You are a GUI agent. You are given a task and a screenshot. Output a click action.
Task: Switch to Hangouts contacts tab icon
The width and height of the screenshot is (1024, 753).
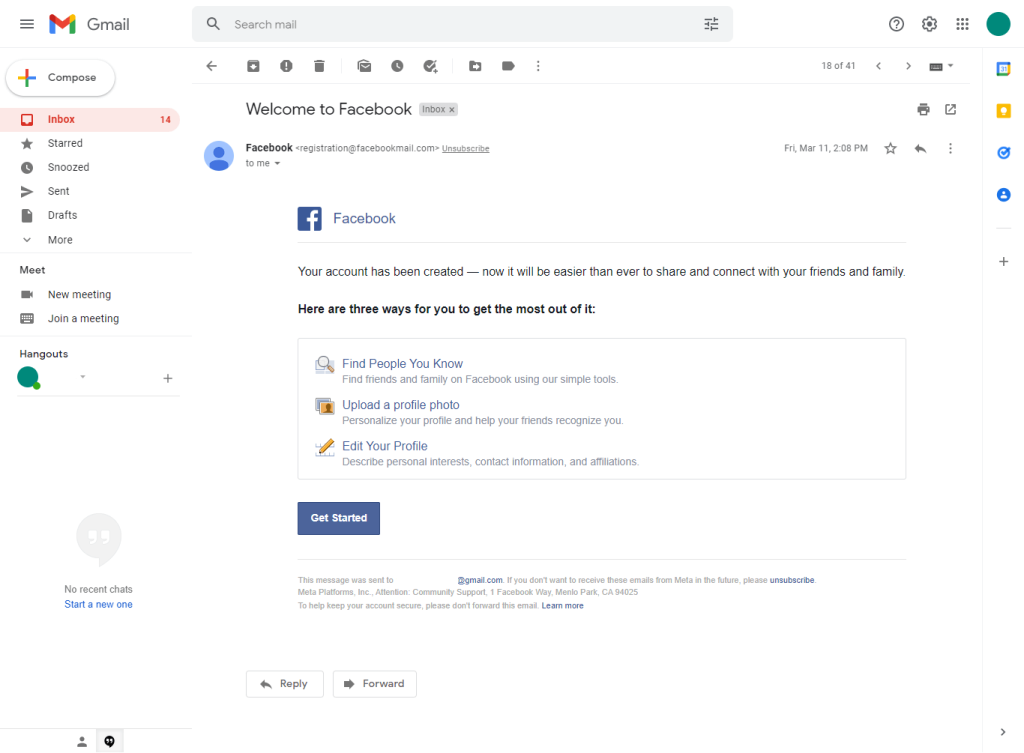[x=82, y=741]
